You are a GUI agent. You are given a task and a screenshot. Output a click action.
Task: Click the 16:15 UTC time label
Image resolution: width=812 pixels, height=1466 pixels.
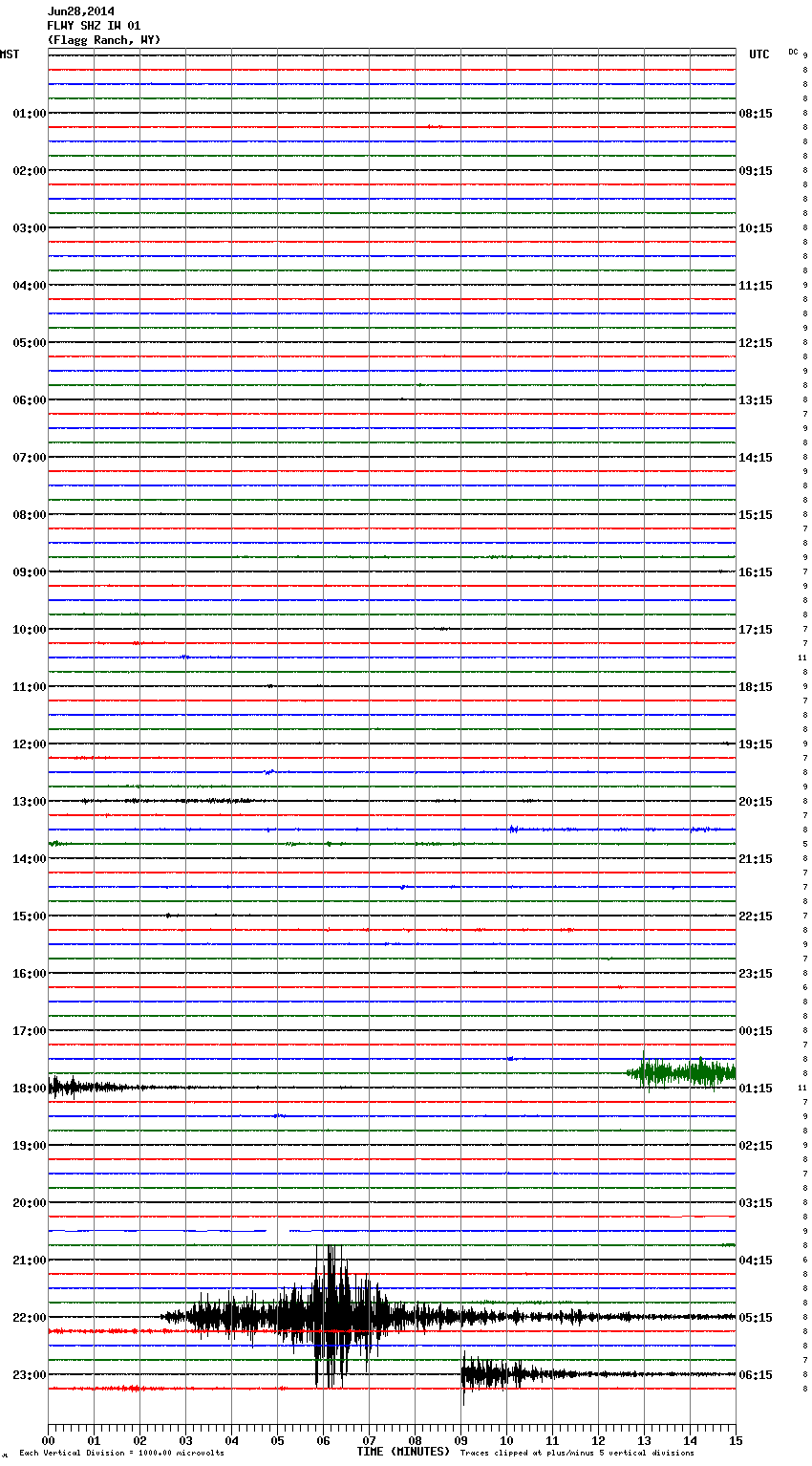[756, 572]
